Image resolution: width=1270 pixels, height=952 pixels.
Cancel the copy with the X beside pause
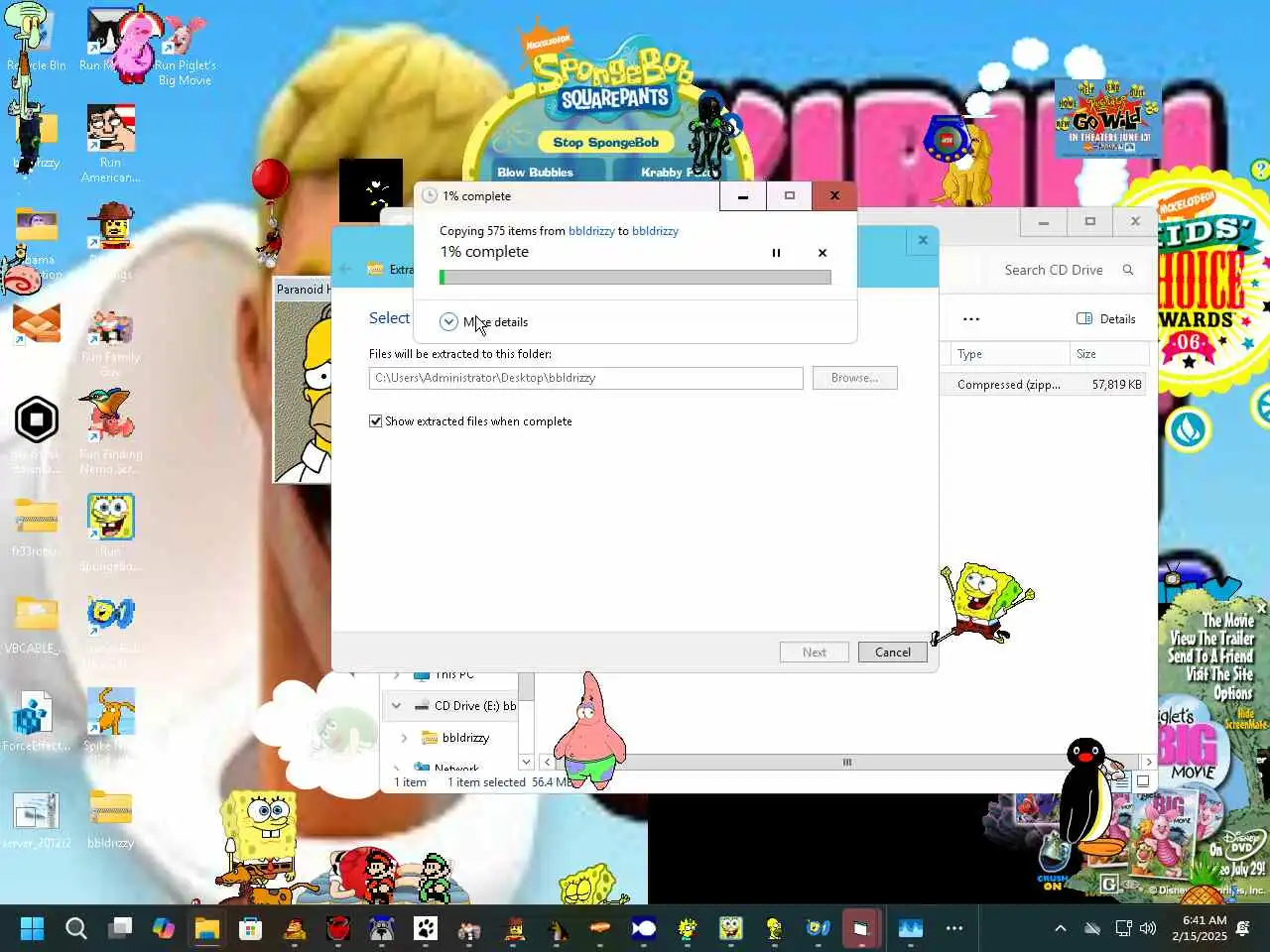click(823, 253)
